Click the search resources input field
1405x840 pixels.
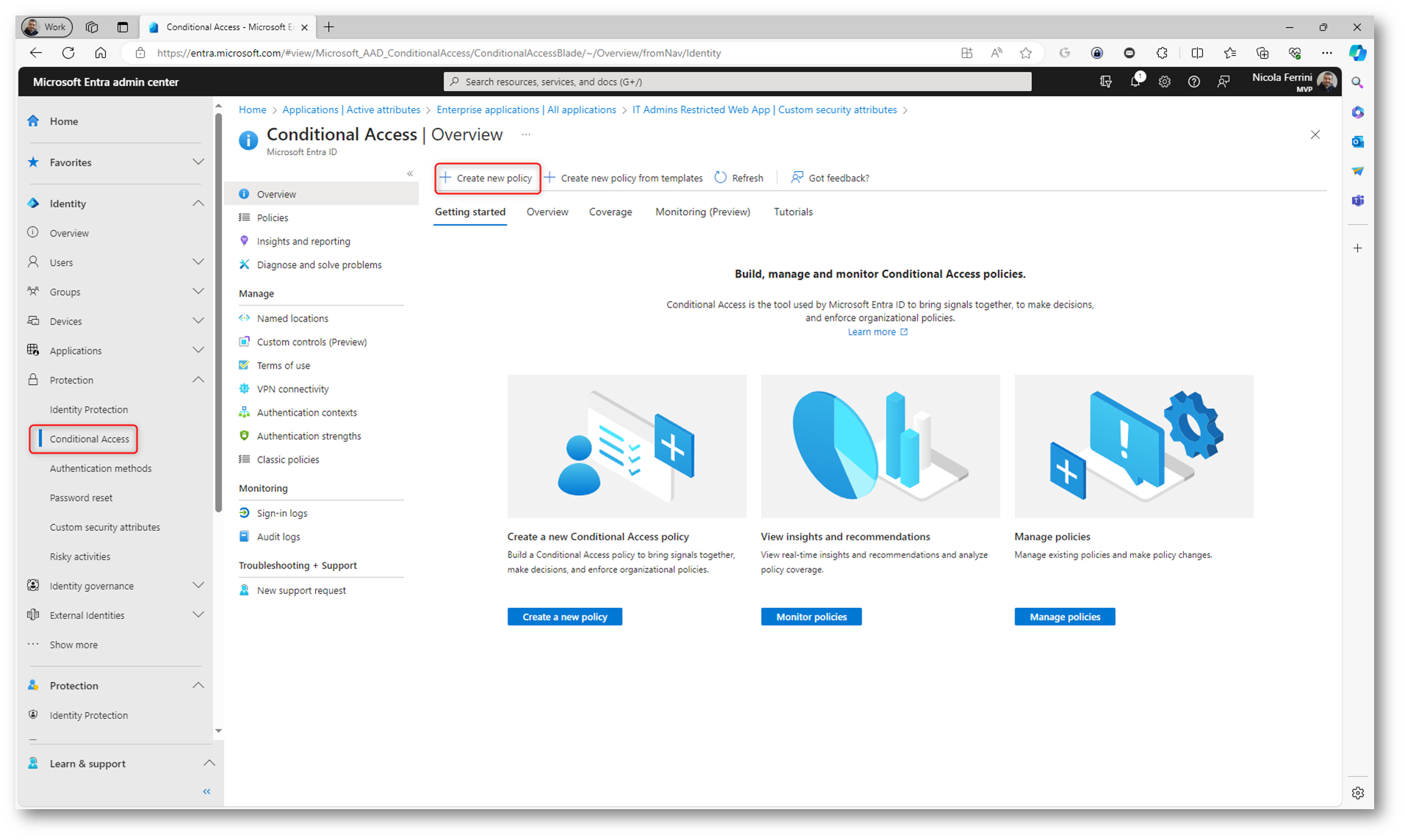[x=737, y=82]
